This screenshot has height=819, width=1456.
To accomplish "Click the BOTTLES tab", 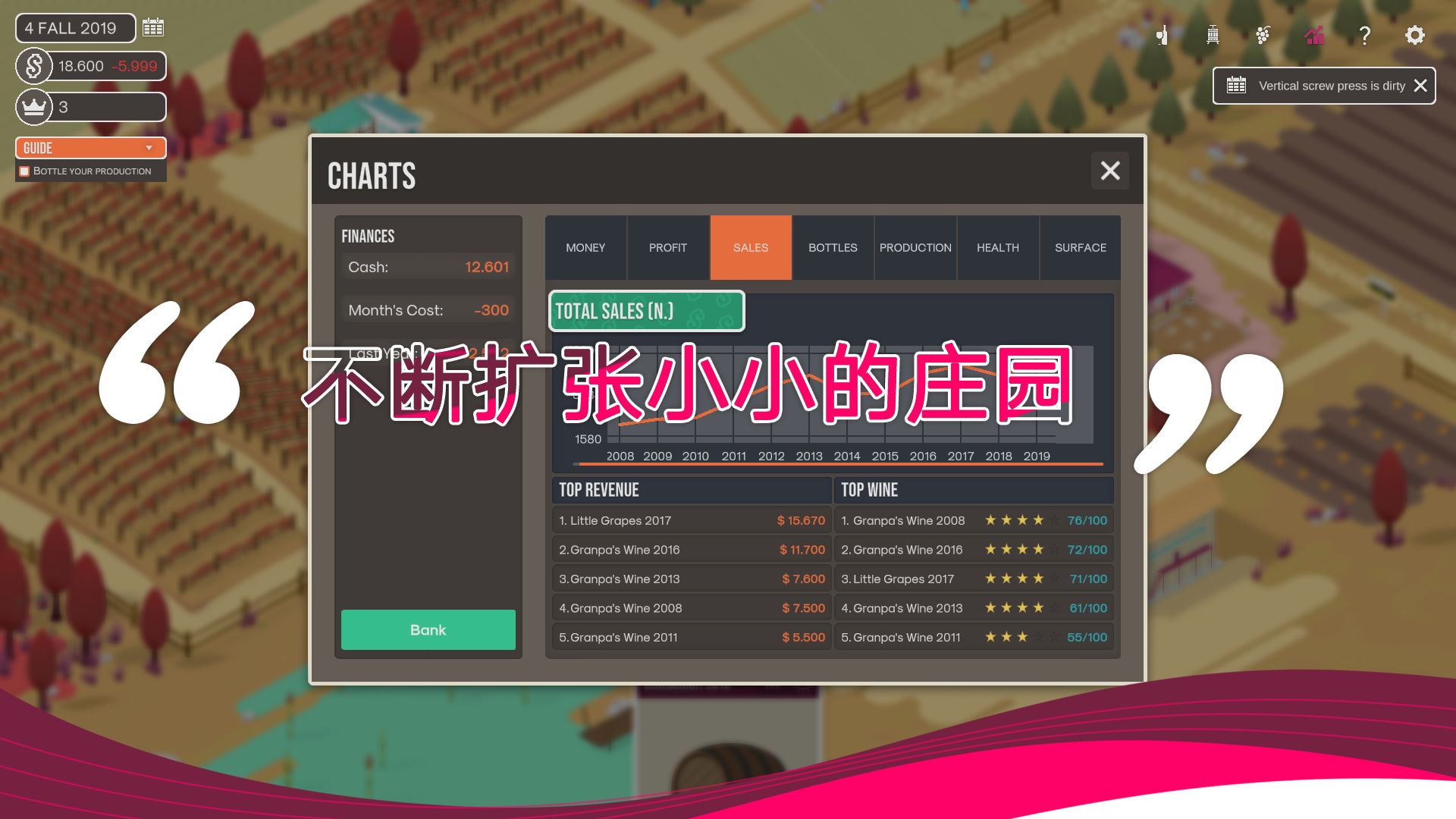I will click(x=832, y=247).
